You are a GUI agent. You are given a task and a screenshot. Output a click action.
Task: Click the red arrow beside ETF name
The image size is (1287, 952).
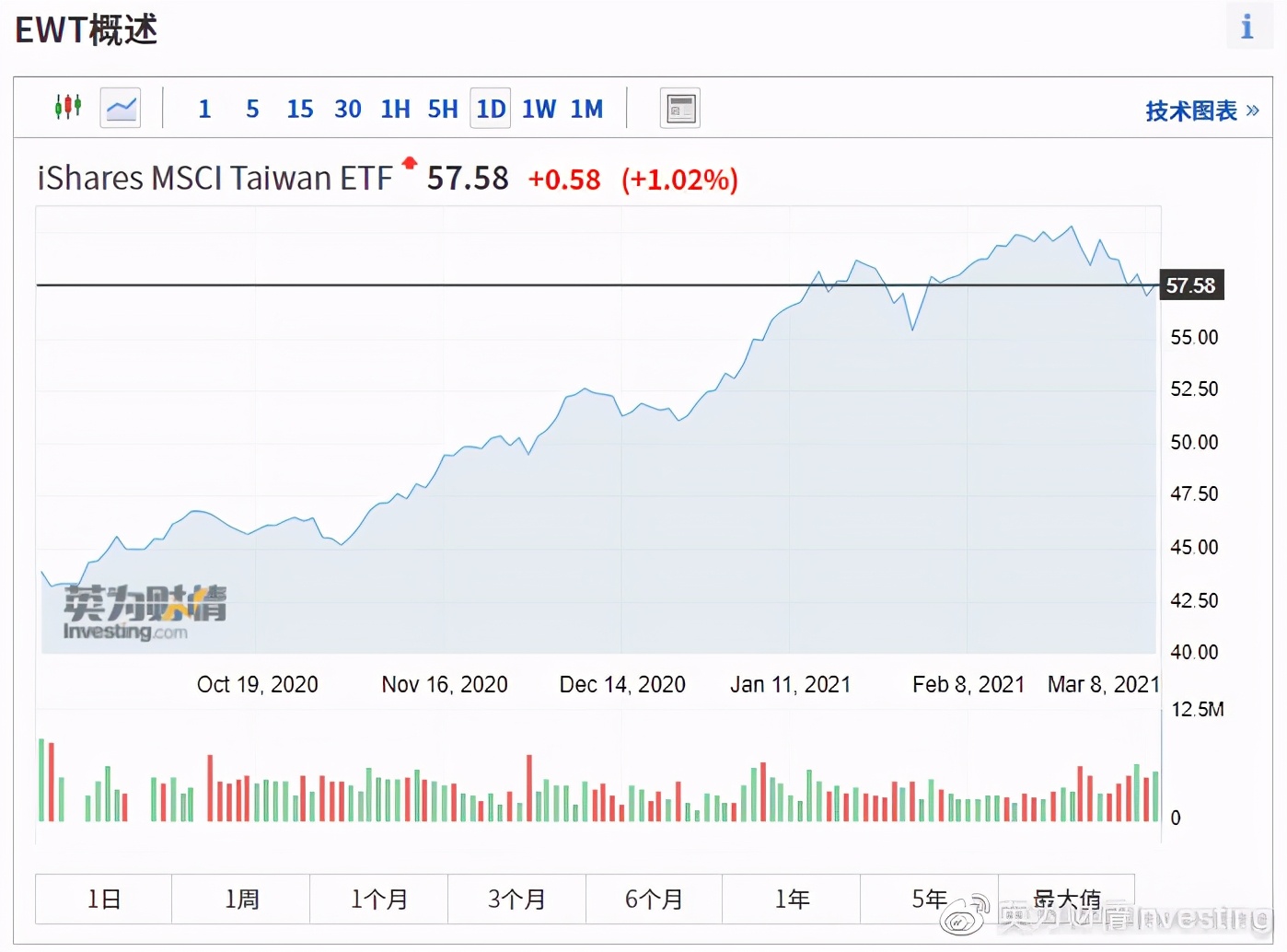[409, 163]
